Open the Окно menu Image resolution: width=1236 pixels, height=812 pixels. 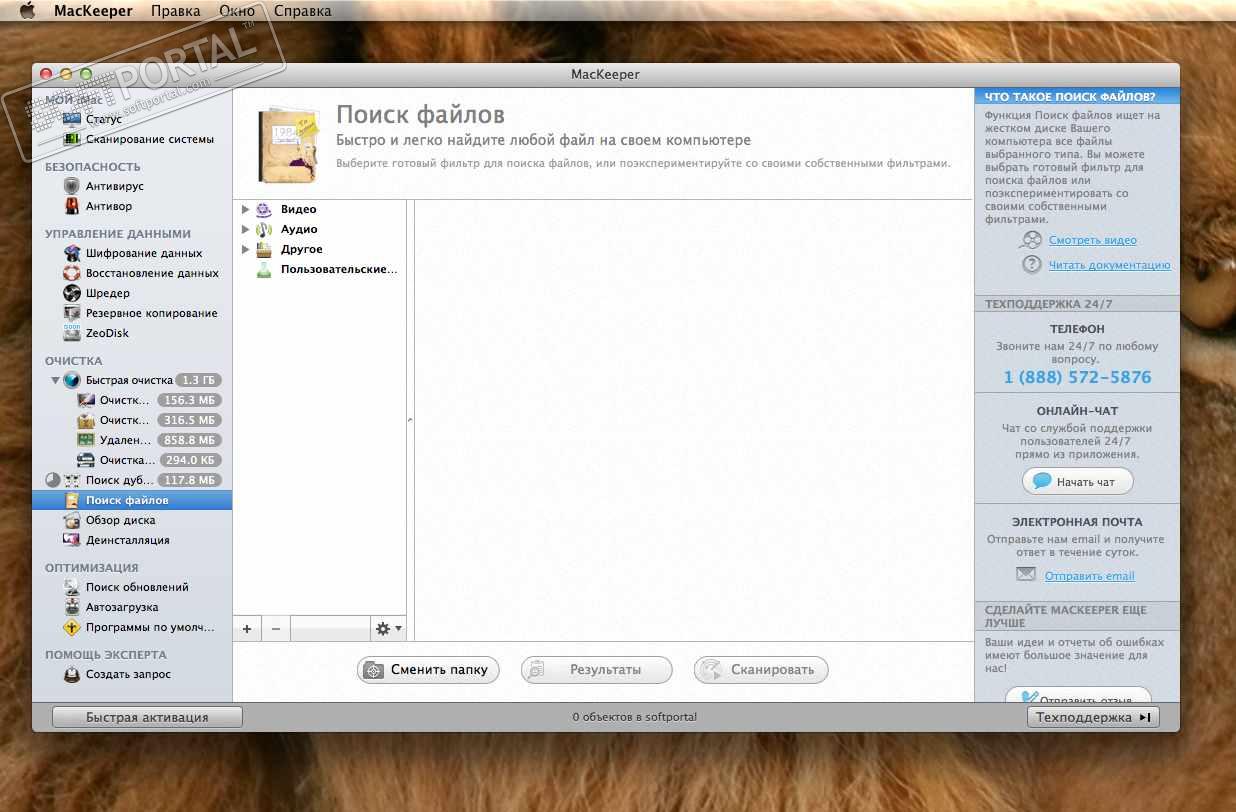click(236, 11)
